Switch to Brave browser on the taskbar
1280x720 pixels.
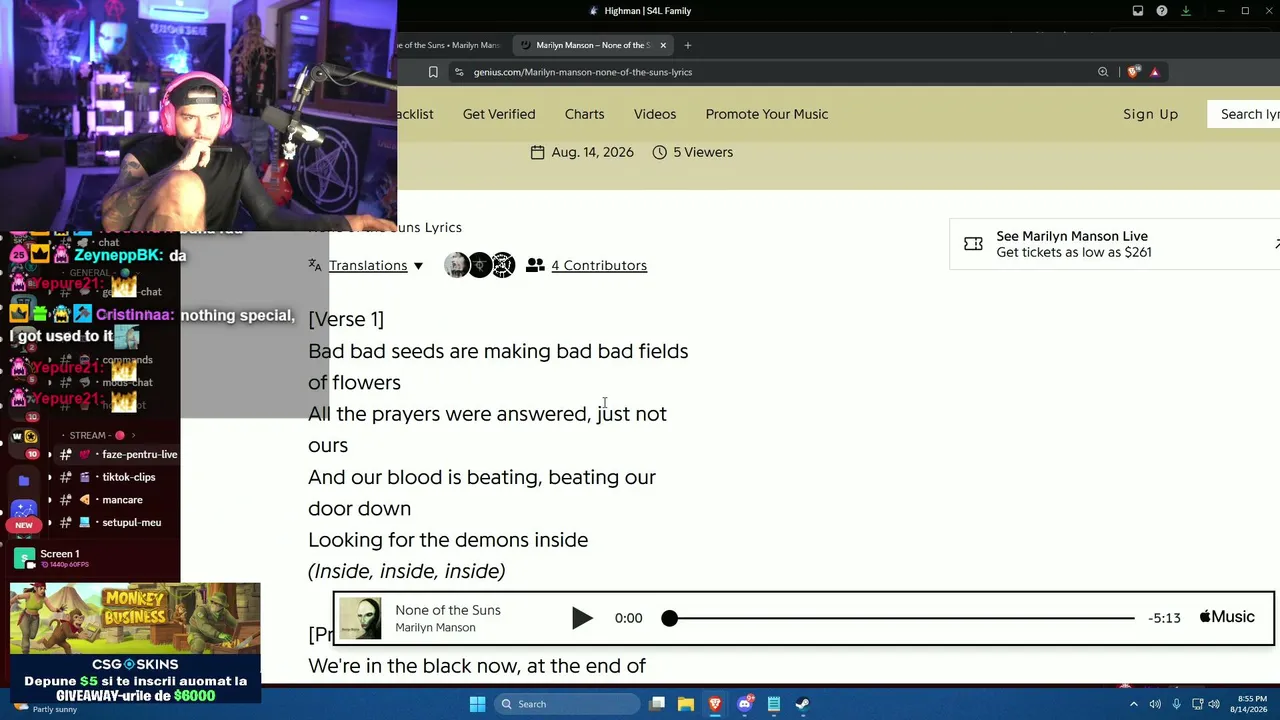[x=715, y=704]
